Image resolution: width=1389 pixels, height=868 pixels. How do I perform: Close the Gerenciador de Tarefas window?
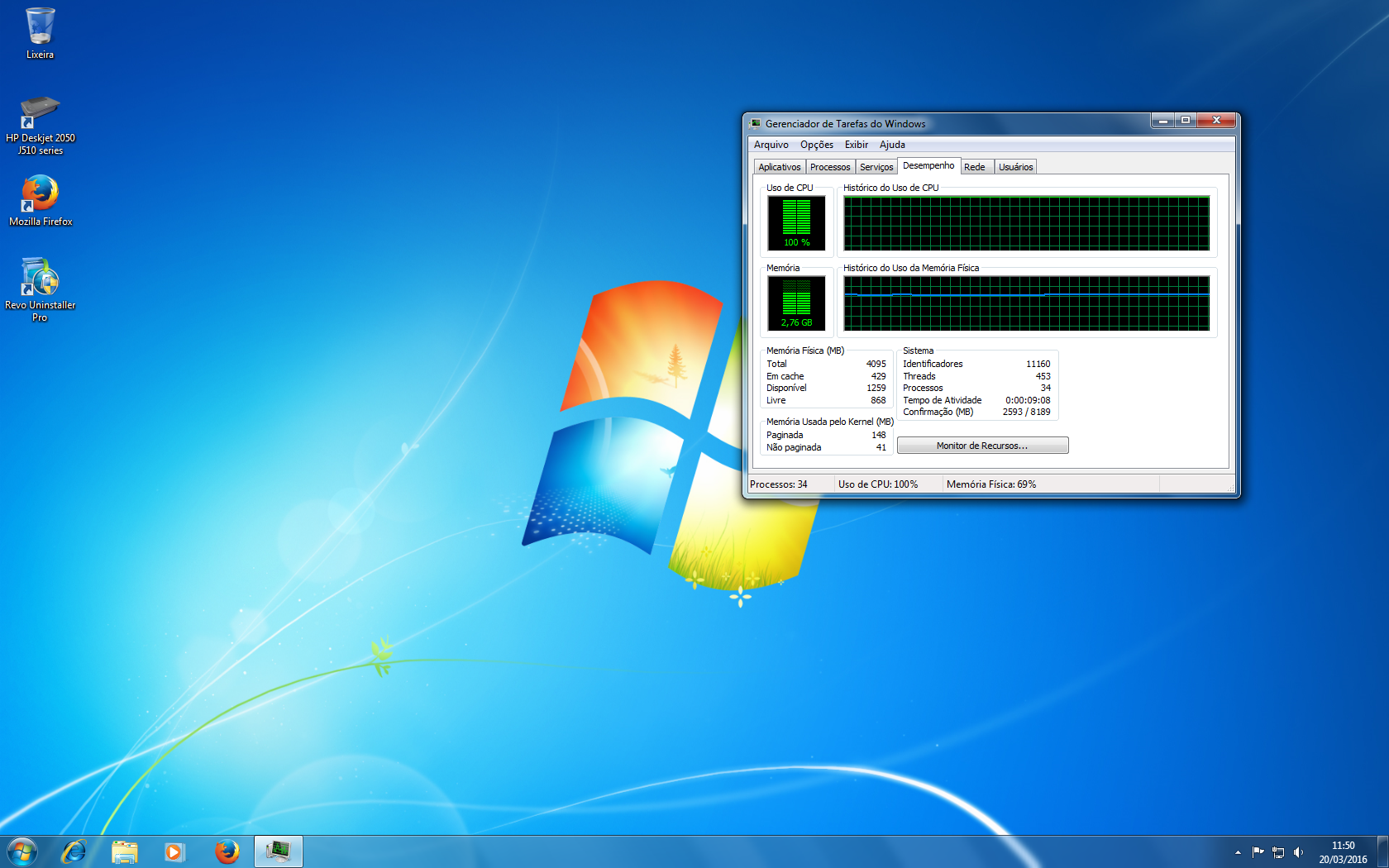coord(1215,121)
